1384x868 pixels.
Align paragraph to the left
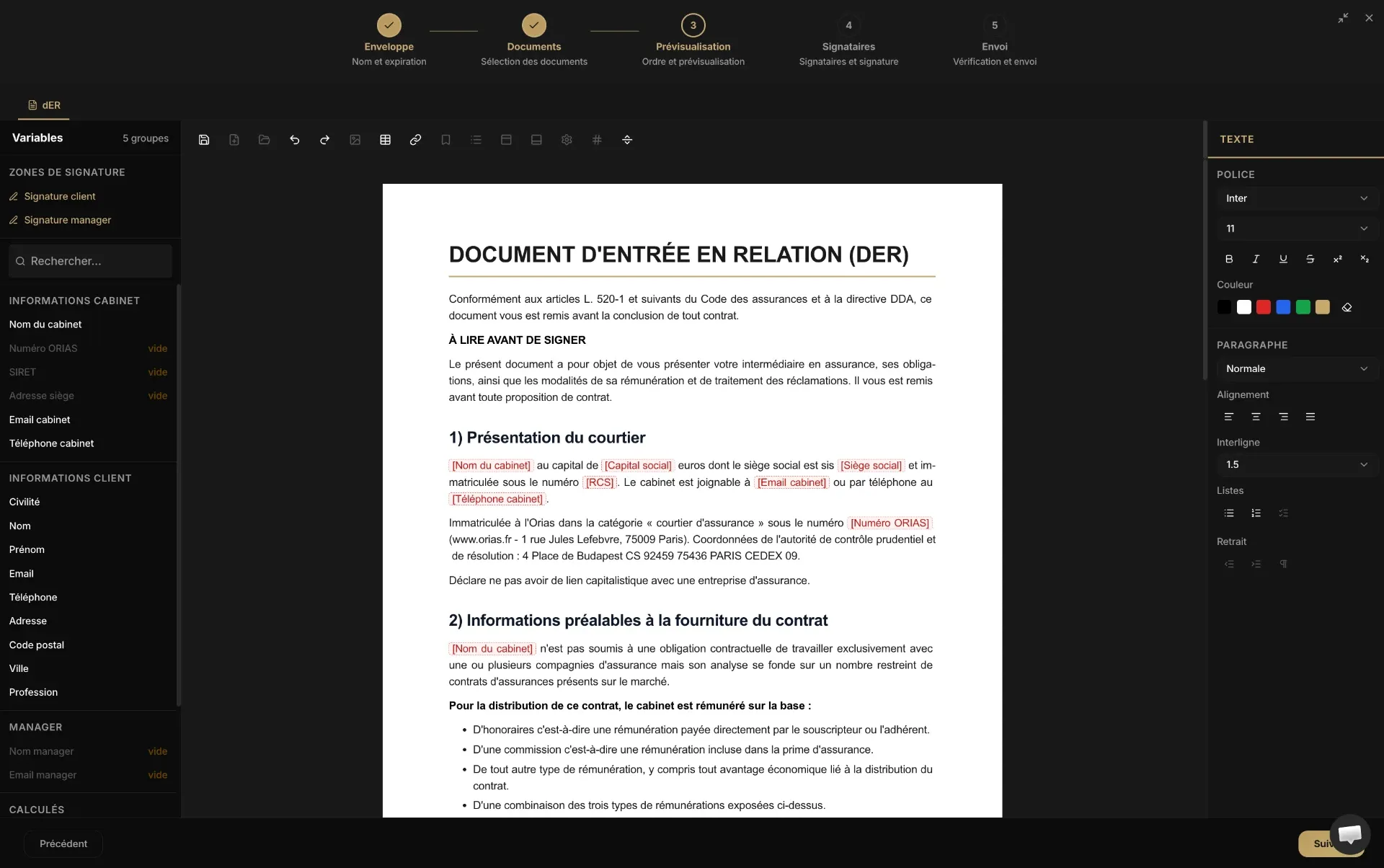tap(1229, 417)
